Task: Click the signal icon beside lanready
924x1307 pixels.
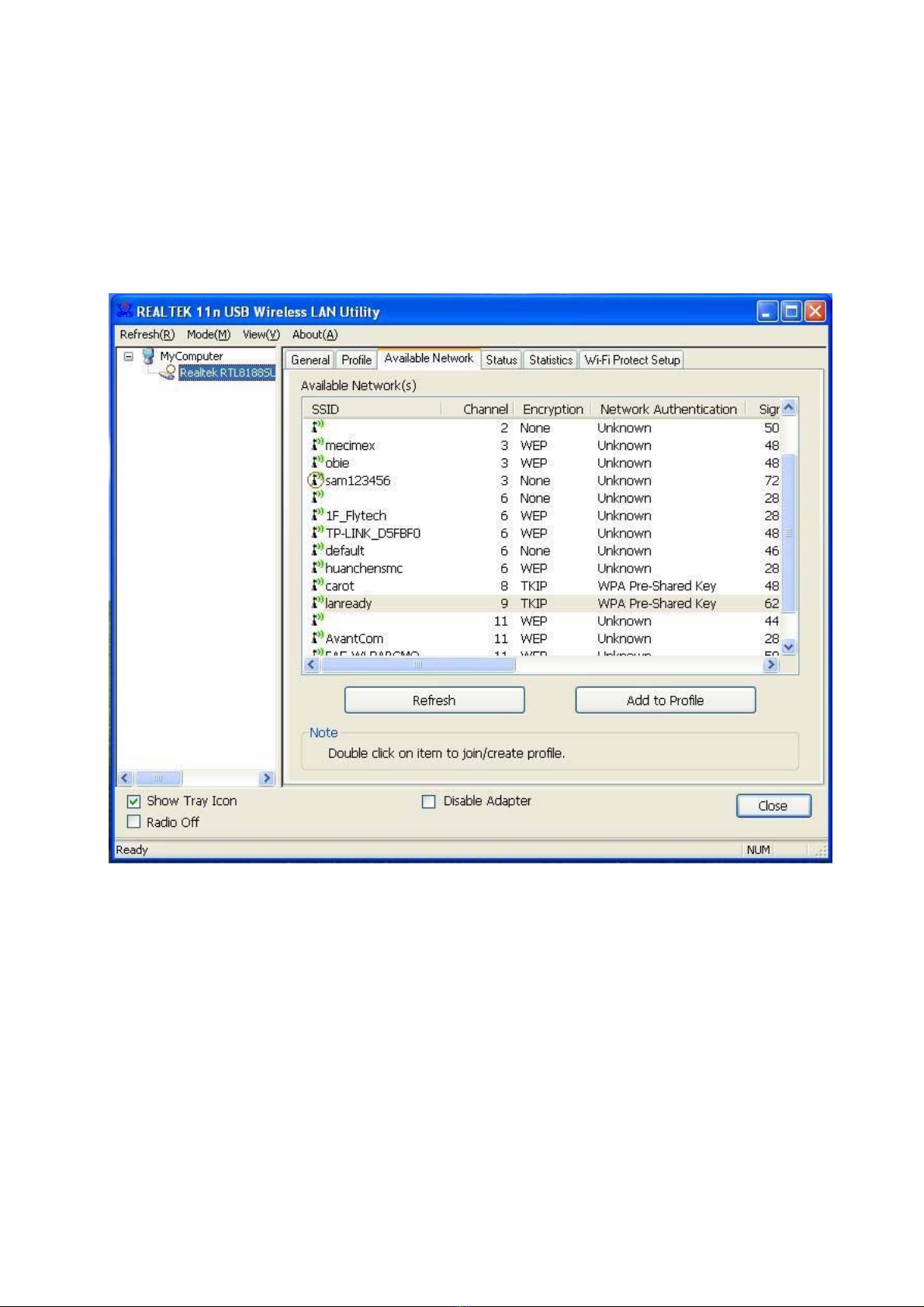Action: click(317, 603)
